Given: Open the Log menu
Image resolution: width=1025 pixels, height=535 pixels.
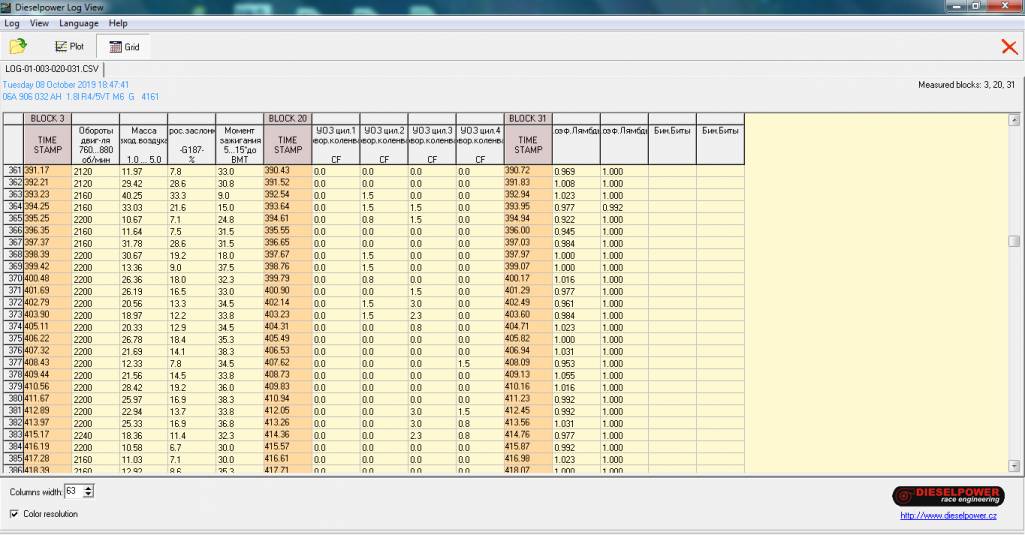Looking at the screenshot, I should (12, 22).
